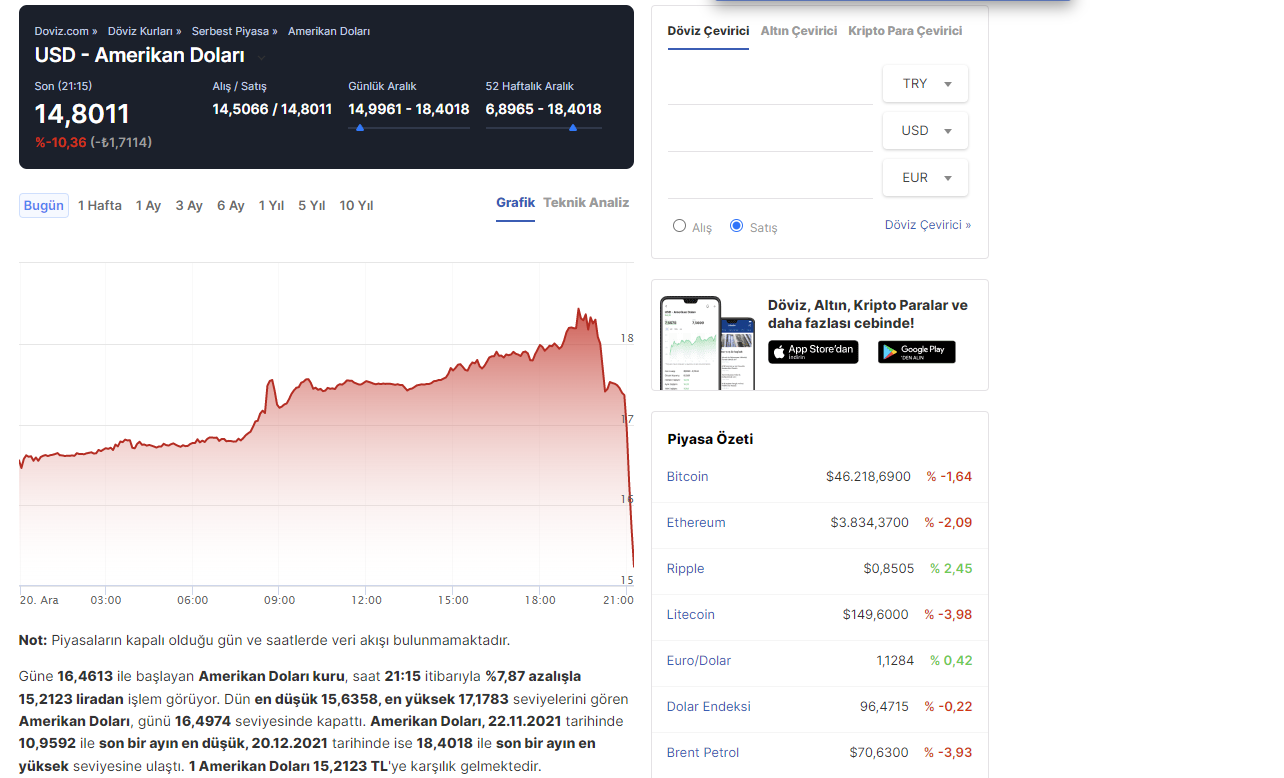Click the phone app preview image
This screenshot has height=778, width=1284.
(706, 343)
